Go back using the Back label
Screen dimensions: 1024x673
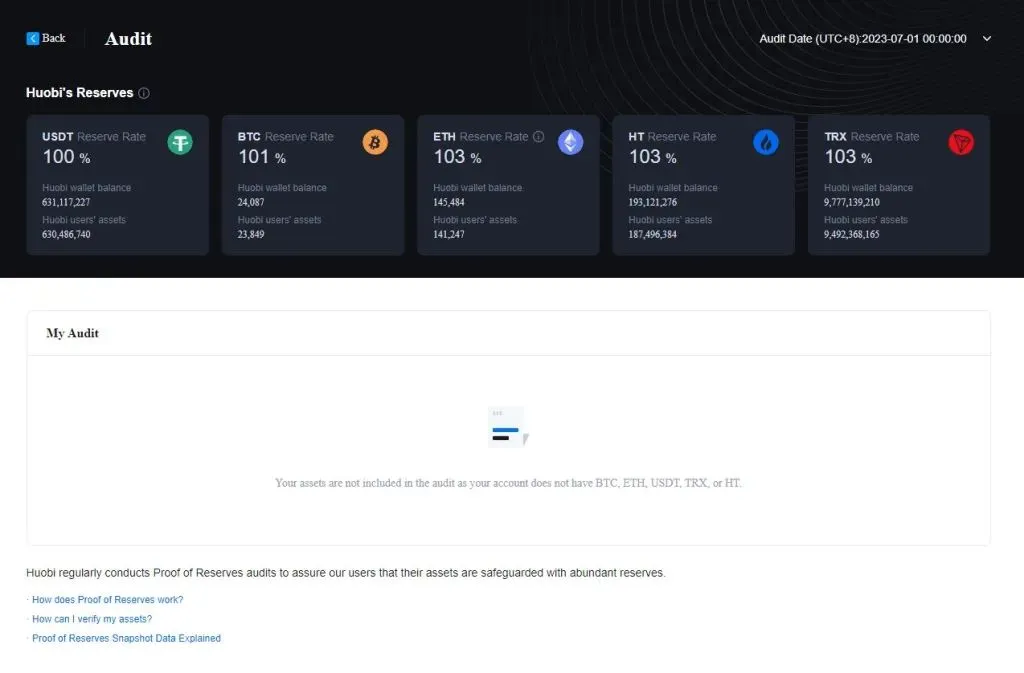tap(54, 39)
